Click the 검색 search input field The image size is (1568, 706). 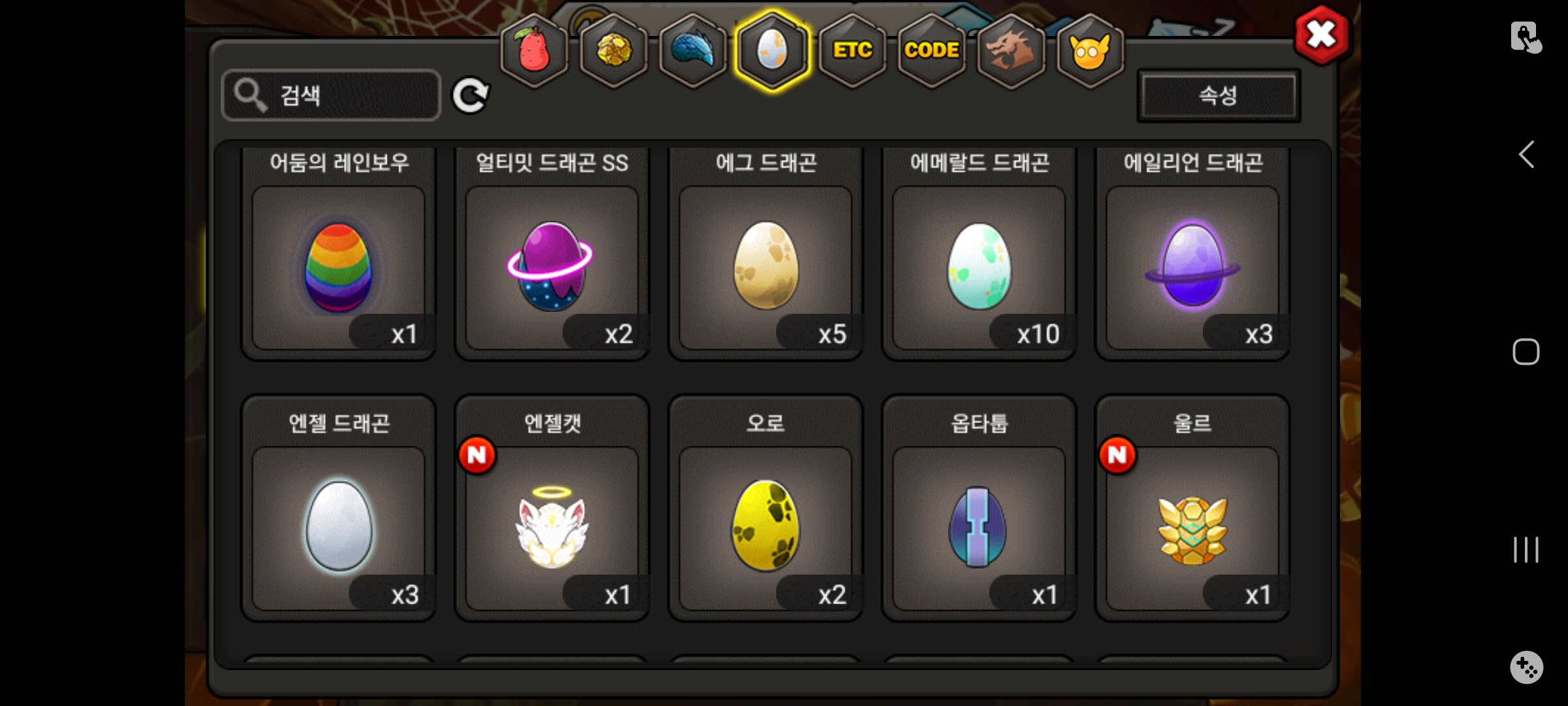[331, 95]
